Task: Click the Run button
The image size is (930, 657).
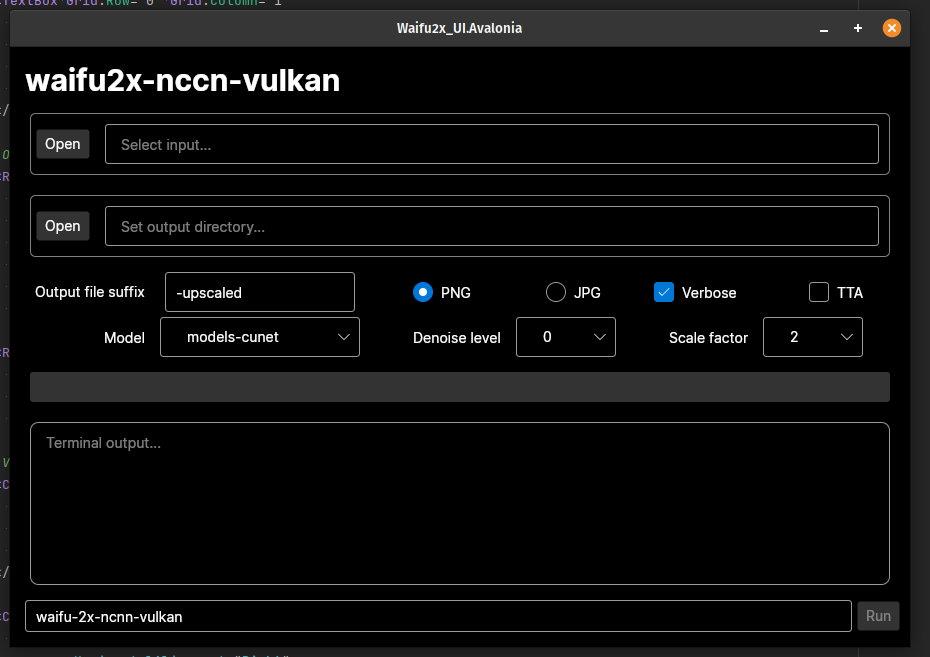Action: (x=878, y=616)
